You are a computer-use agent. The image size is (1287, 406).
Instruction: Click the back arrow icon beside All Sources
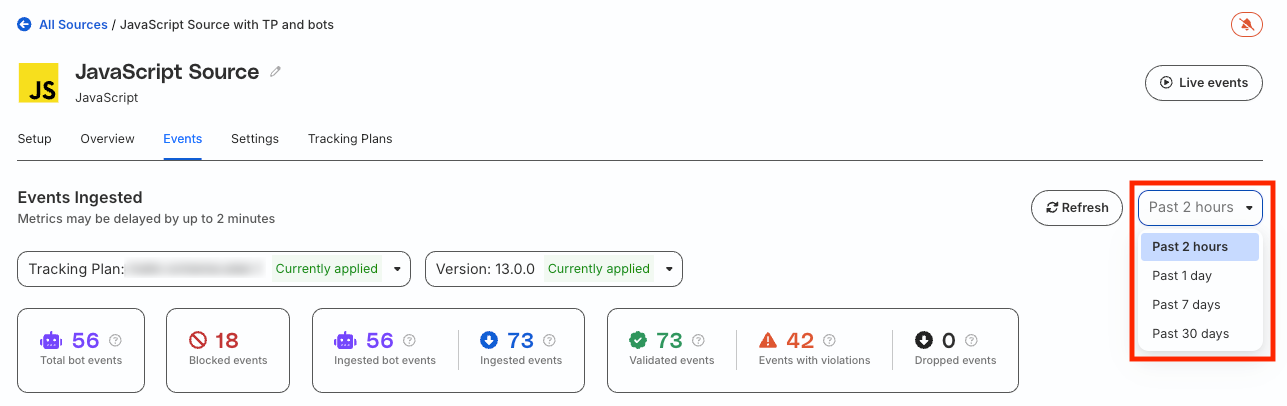[x=25, y=24]
